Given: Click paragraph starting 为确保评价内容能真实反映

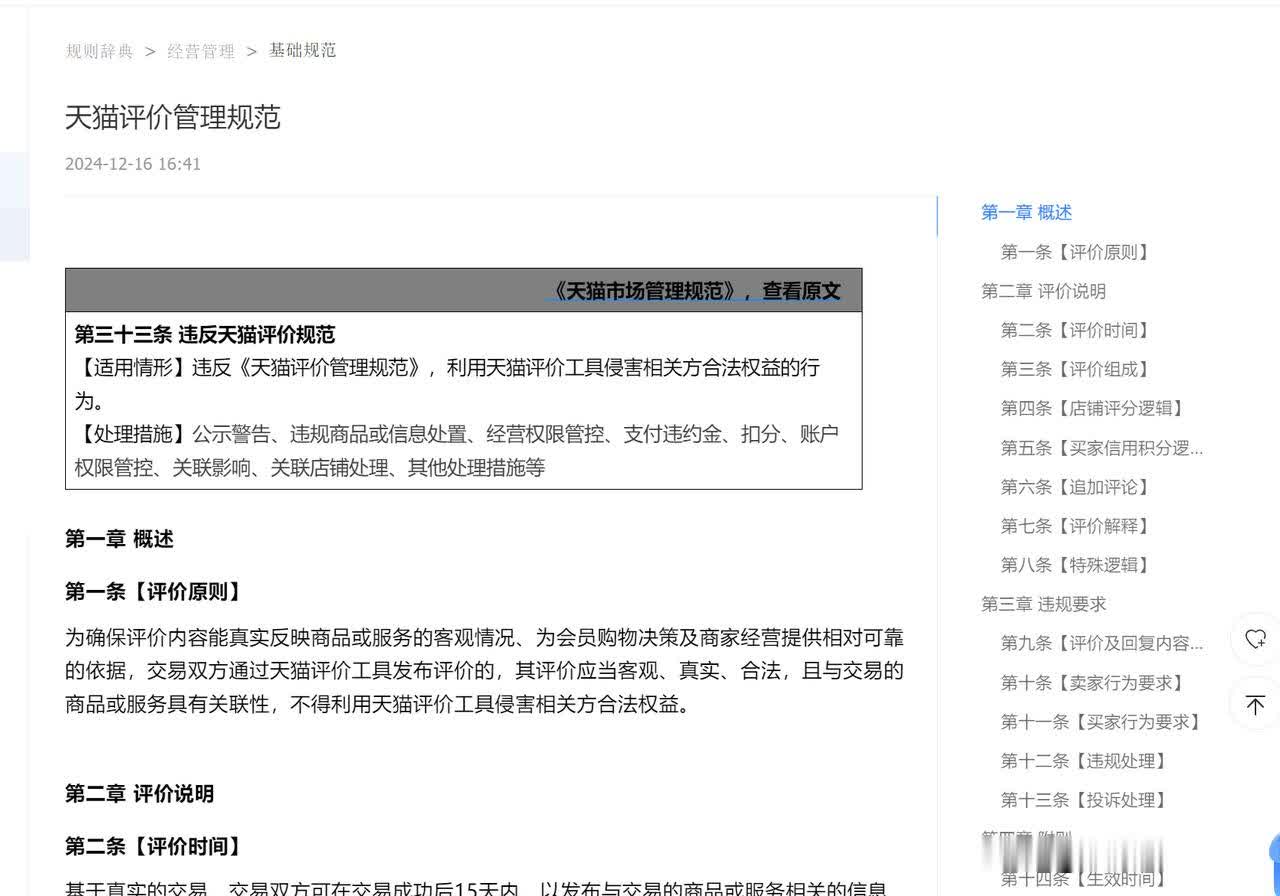Looking at the screenshot, I should 485,671.
